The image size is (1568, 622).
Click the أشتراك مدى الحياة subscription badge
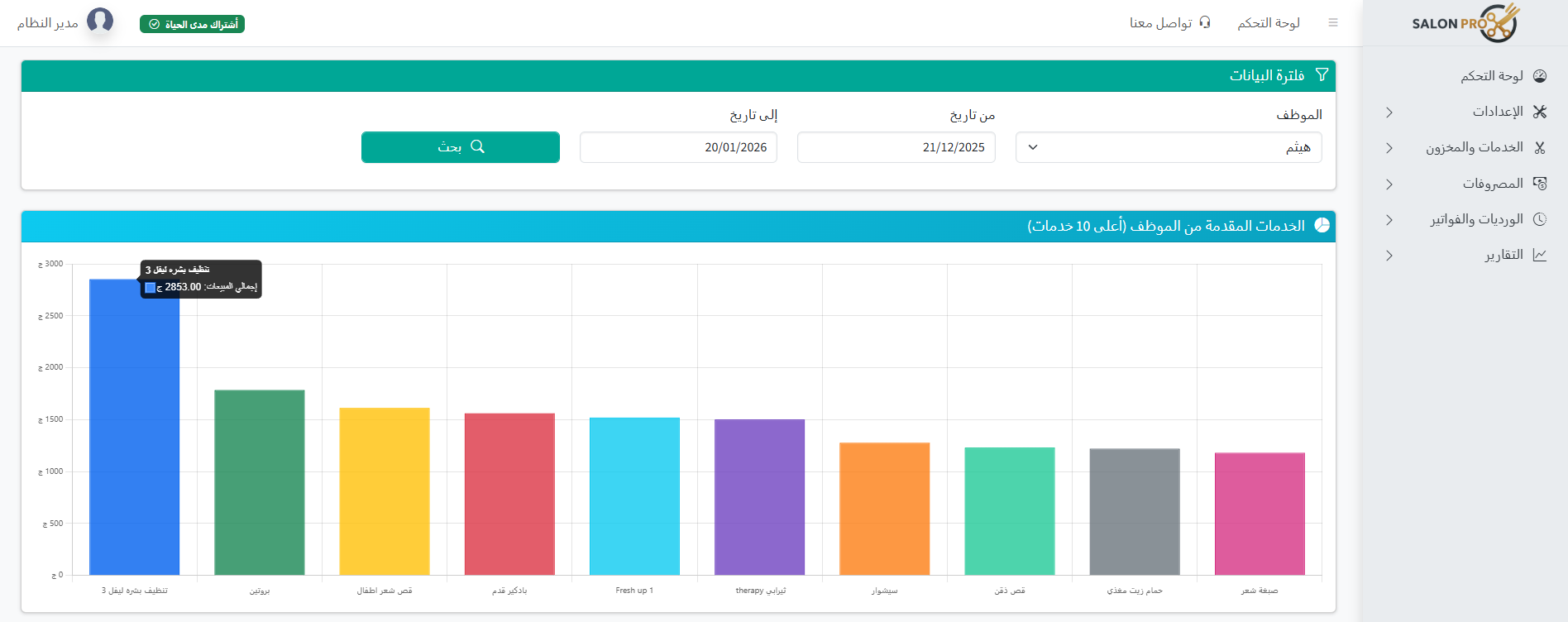point(193,24)
